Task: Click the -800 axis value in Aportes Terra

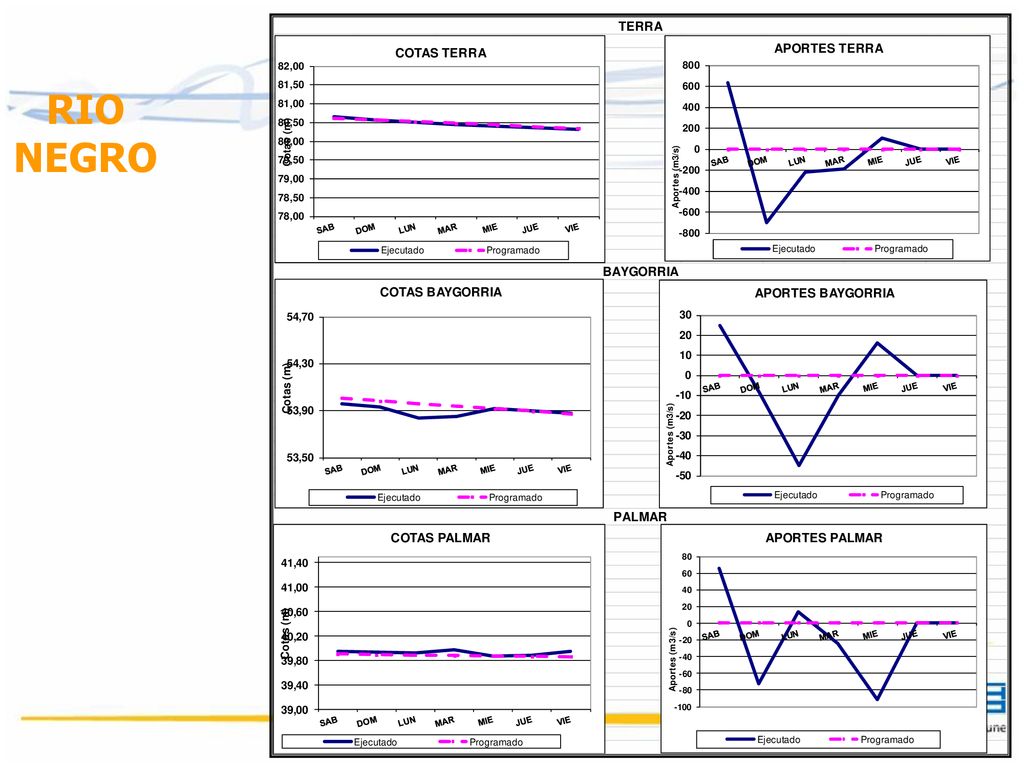Action: [x=689, y=233]
